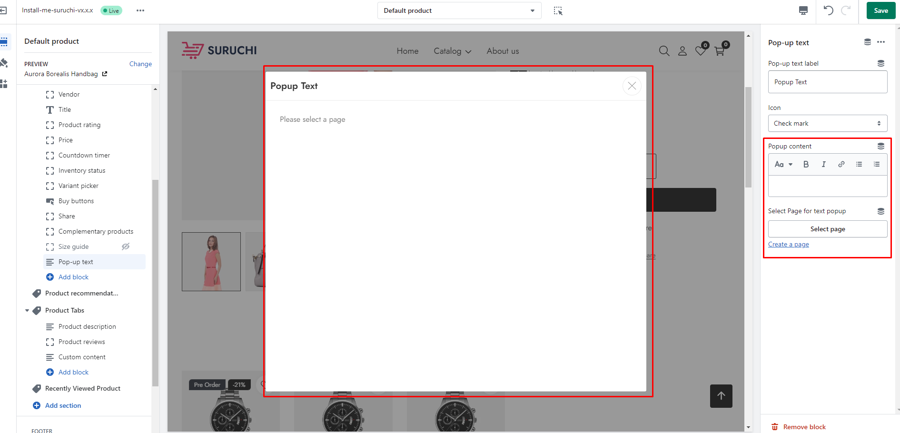Click the Italic formatting icon
900x433 pixels.
coord(823,165)
